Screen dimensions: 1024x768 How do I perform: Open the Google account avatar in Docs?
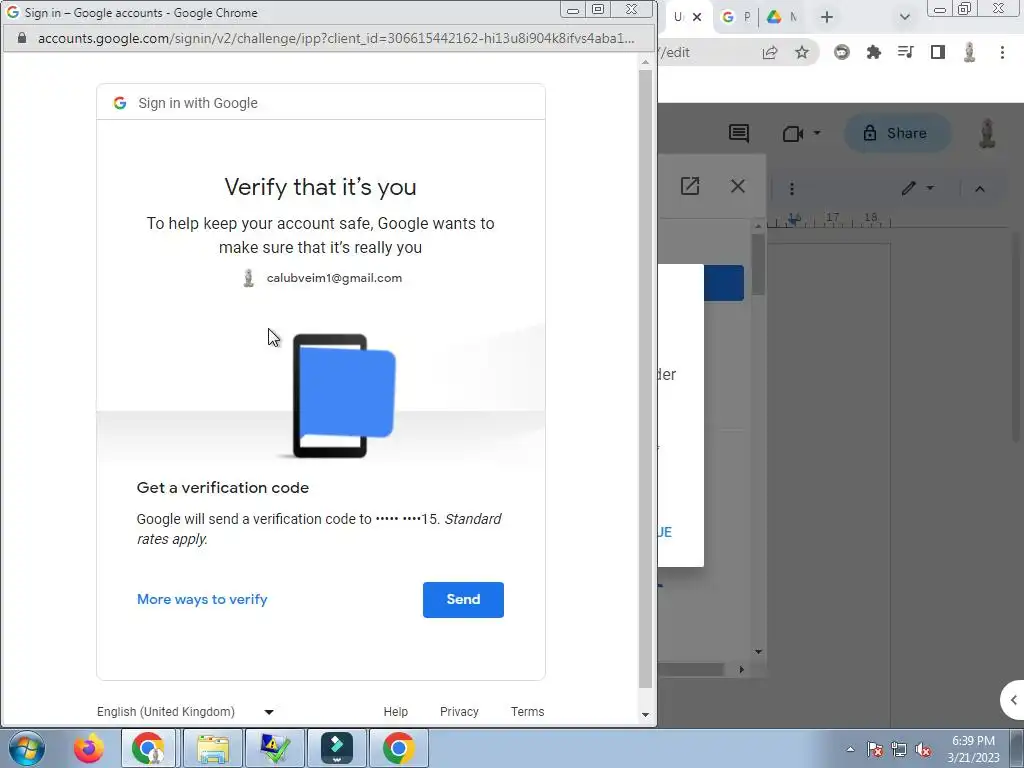(987, 133)
